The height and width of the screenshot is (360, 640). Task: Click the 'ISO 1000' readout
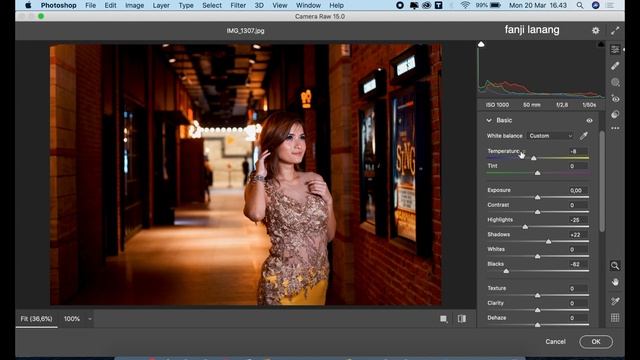(x=497, y=105)
